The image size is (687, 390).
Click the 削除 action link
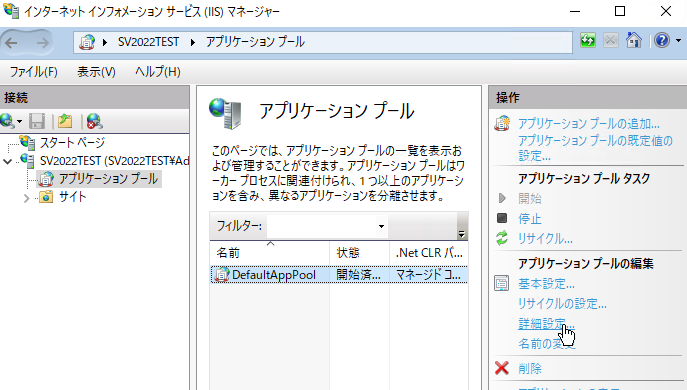click(x=530, y=369)
